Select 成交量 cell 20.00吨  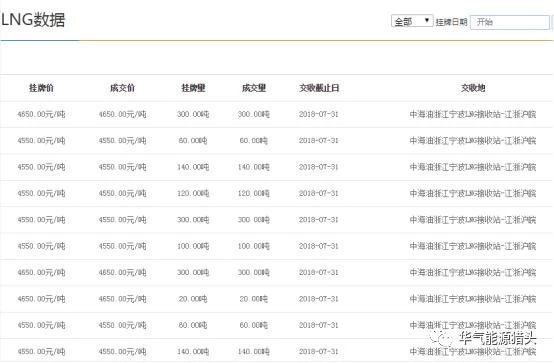coord(253,299)
